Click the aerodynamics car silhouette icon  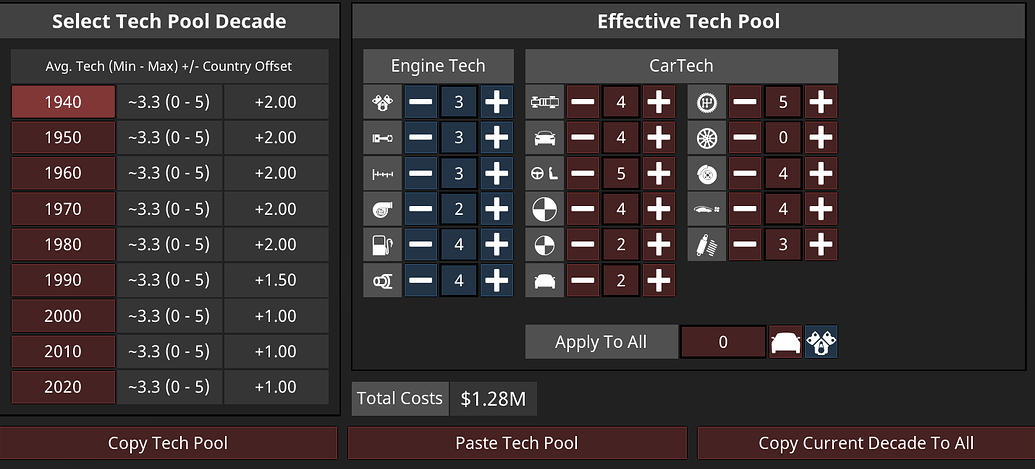pyautogui.click(x=707, y=209)
